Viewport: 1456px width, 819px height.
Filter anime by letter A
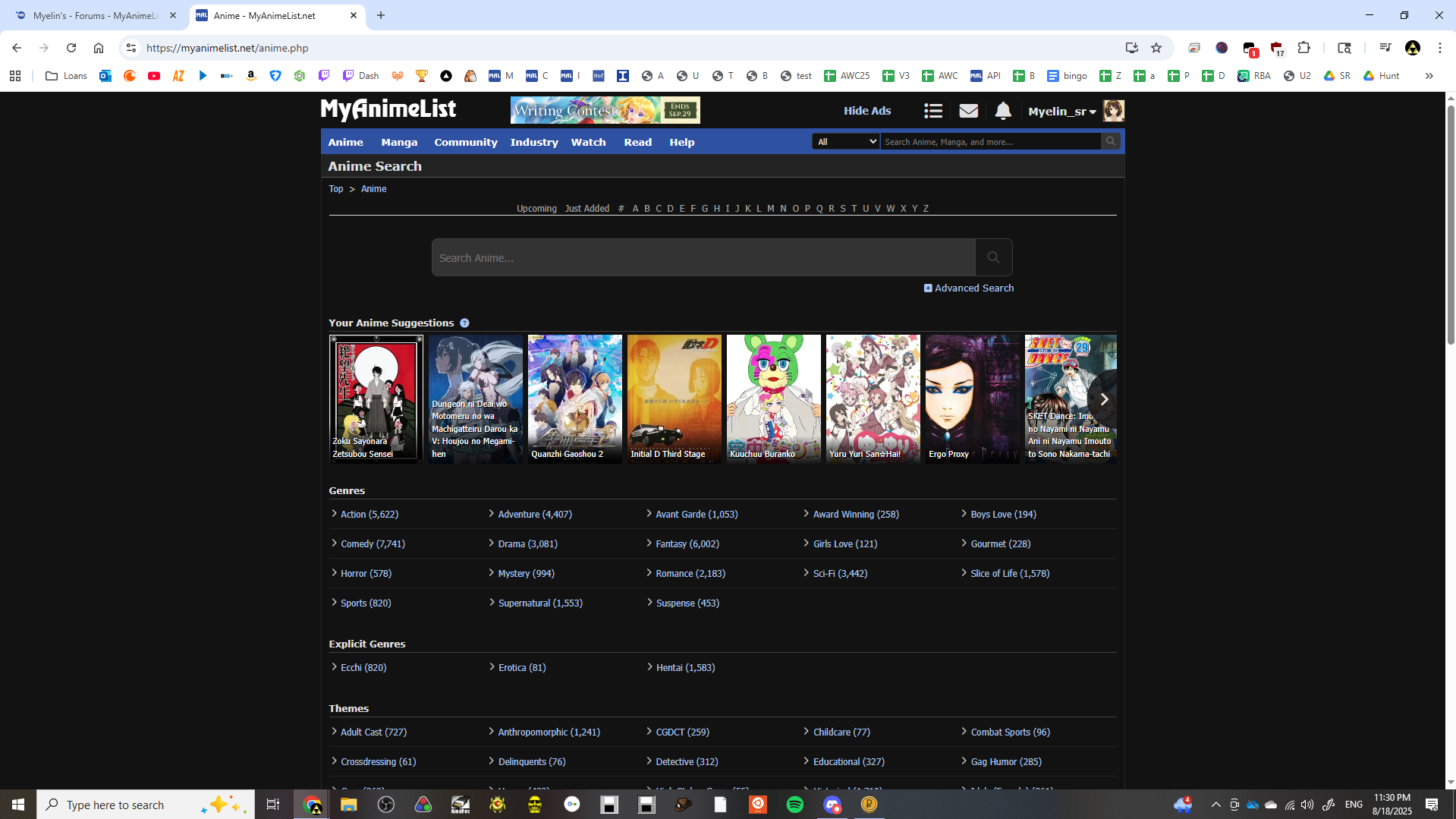[x=635, y=209]
